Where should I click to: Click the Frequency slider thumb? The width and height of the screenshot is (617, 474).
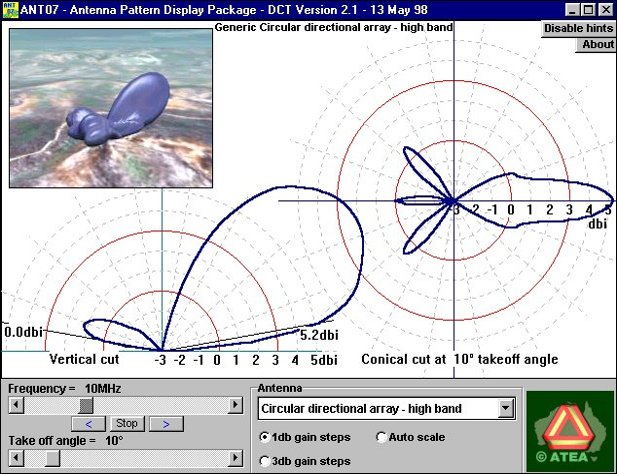point(85,405)
